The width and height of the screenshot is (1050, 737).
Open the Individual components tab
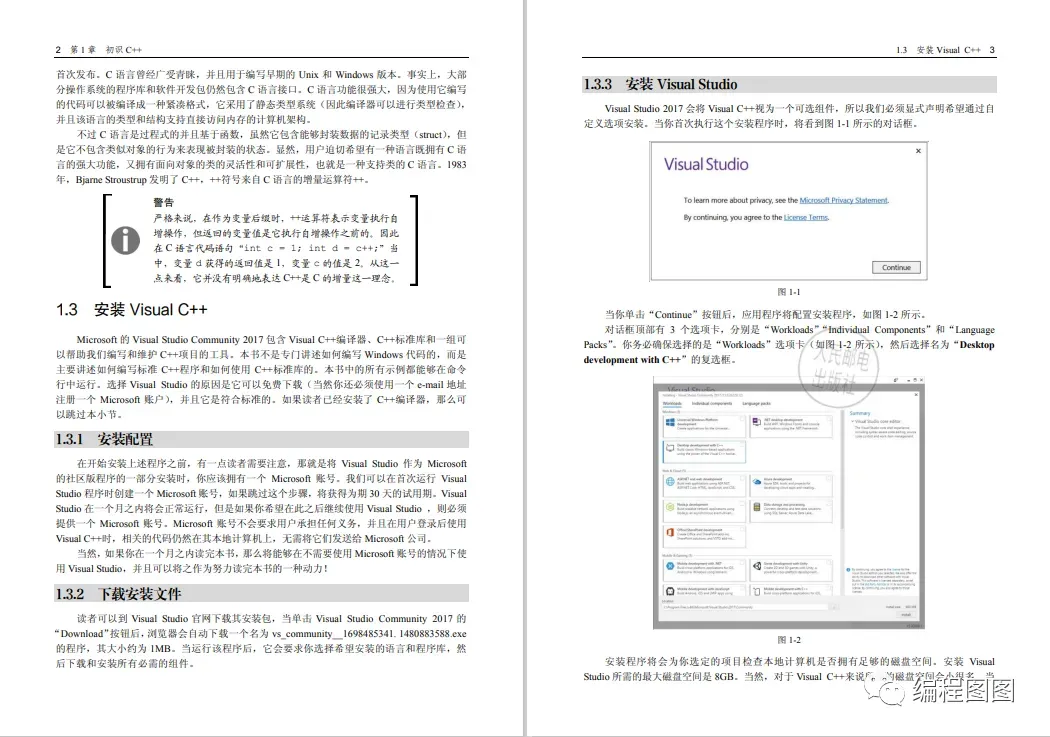[712, 403]
